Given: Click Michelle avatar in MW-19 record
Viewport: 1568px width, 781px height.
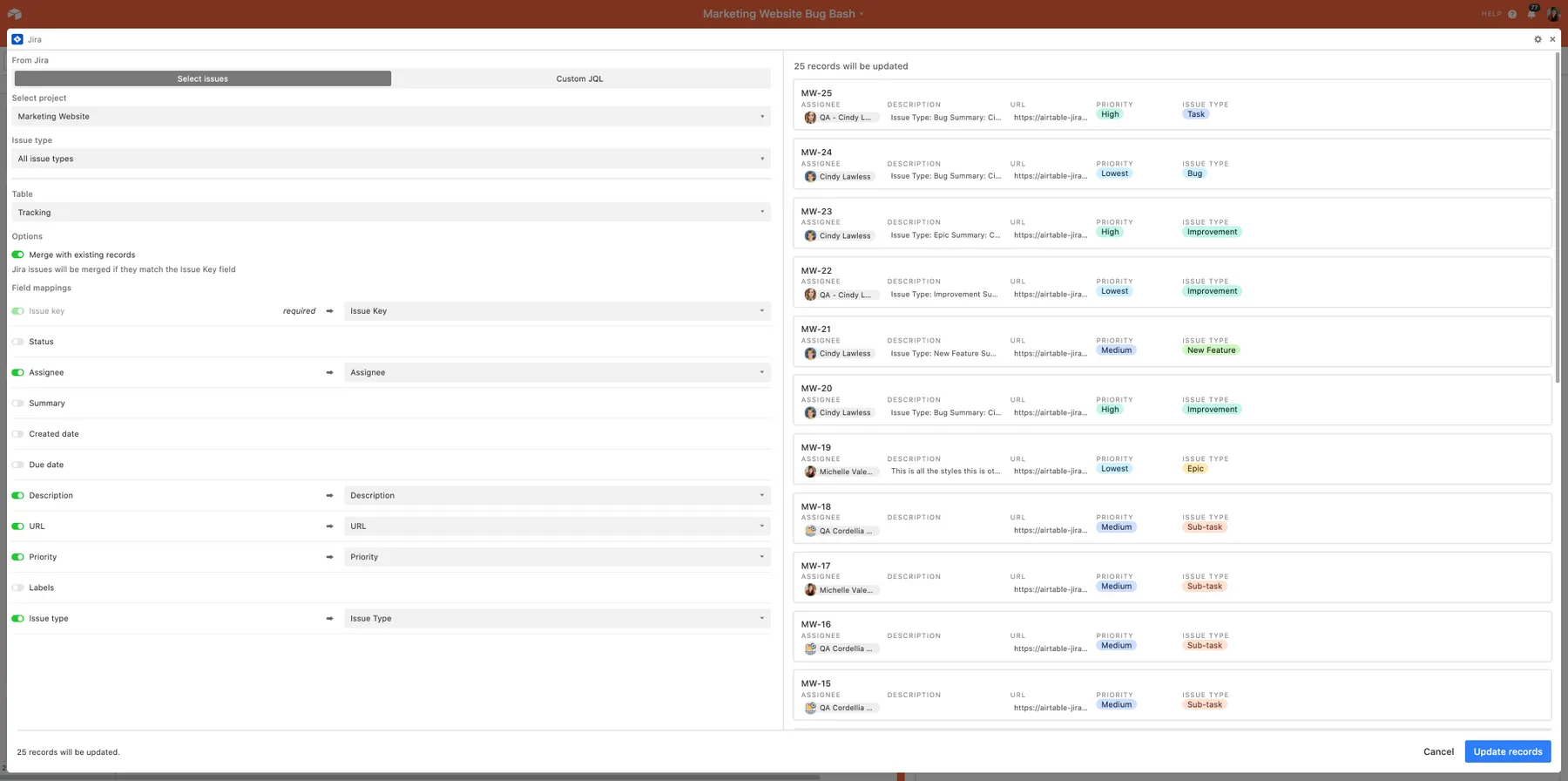Looking at the screenshot, I should pos(810,472).
